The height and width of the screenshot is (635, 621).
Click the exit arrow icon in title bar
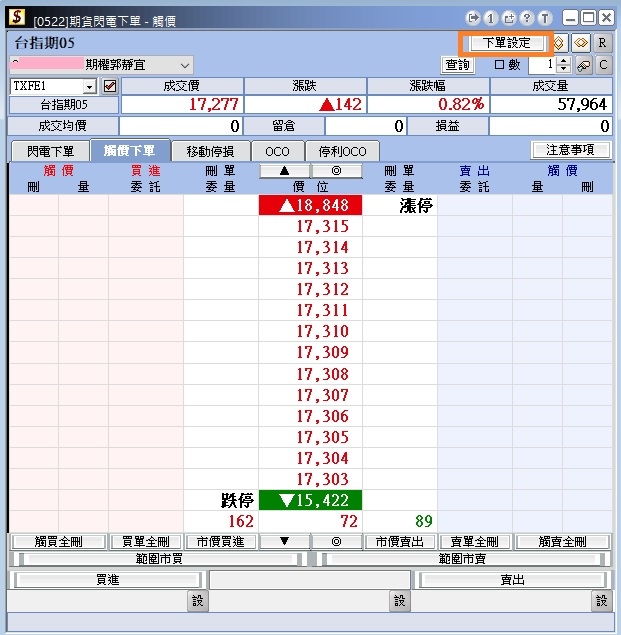472,18
